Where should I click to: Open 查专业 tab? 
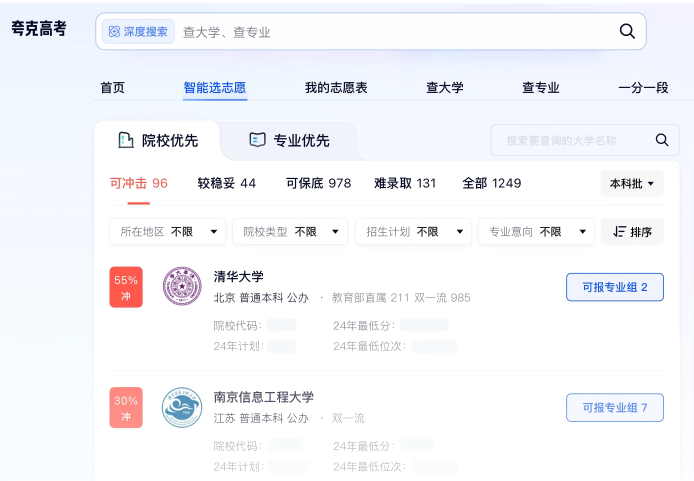pyautogui.click(x=540, y=88)
